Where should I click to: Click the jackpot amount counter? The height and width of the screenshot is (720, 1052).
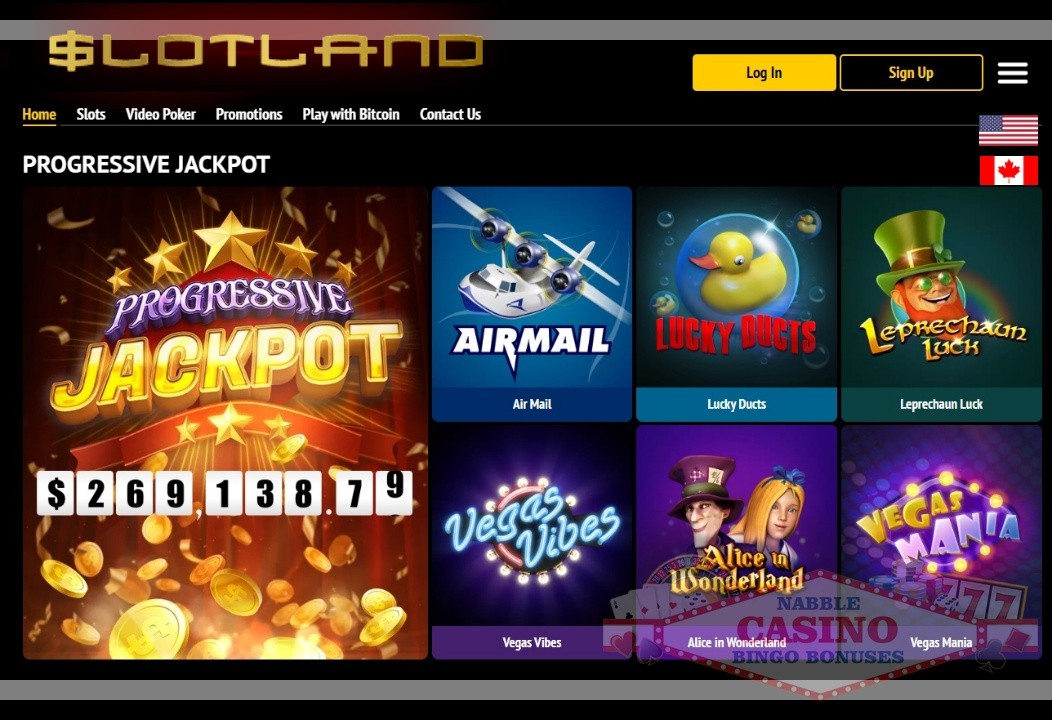[x=225, y=493]
